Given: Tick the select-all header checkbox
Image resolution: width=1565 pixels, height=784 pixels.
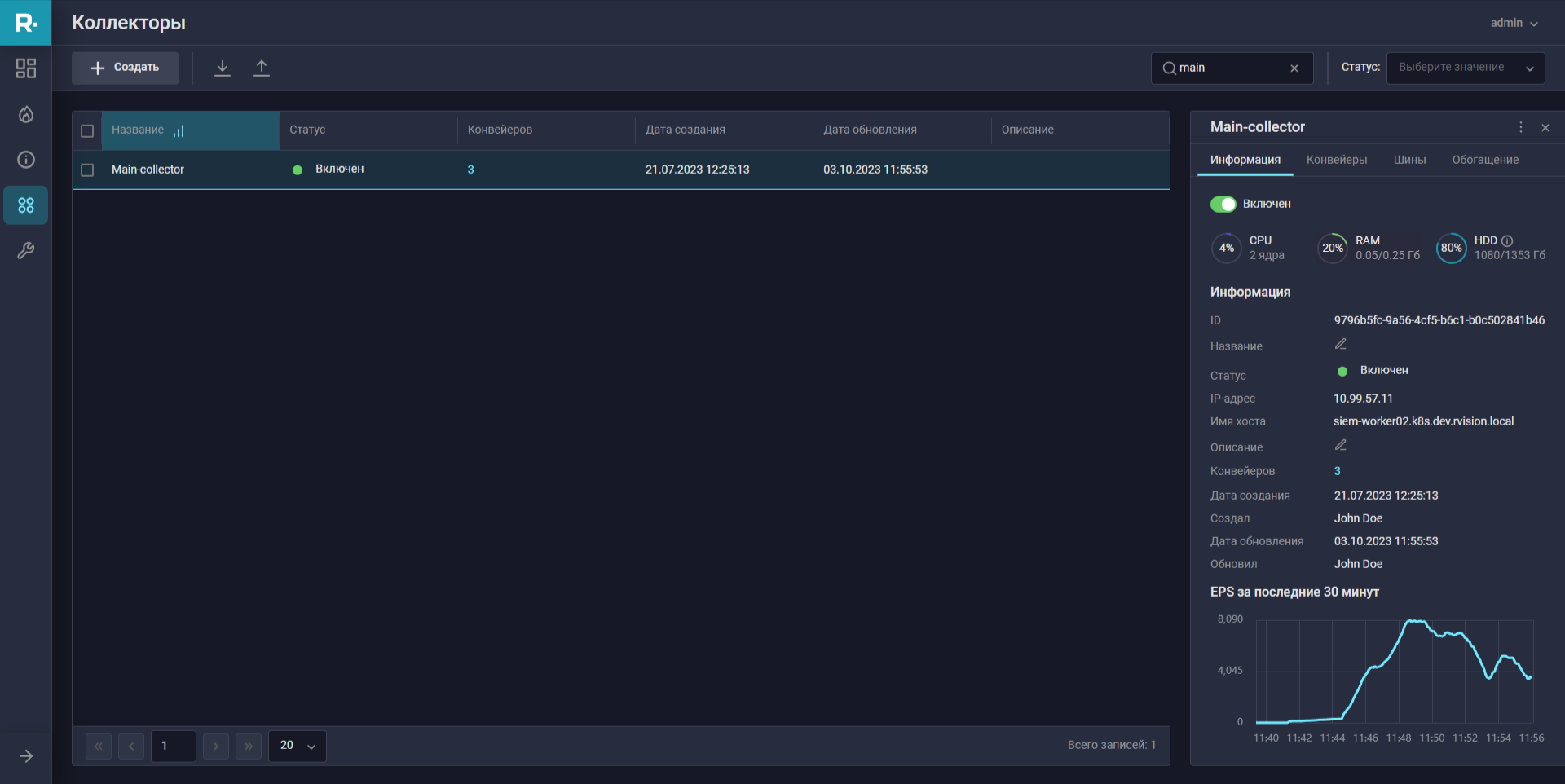Looking at the screenshot, I should [x=87, y=130].
